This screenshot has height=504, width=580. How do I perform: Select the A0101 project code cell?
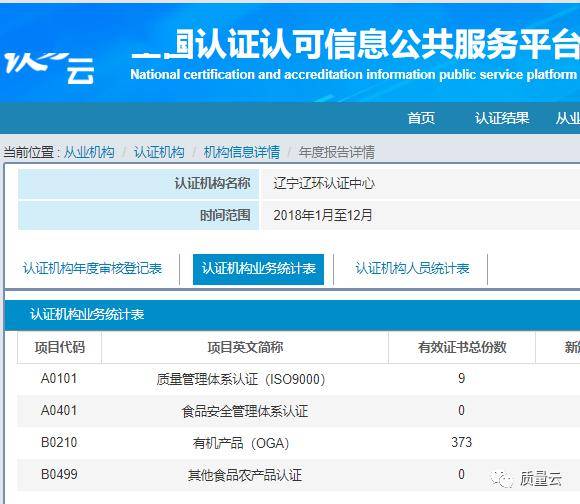click(x=59, y=379)
